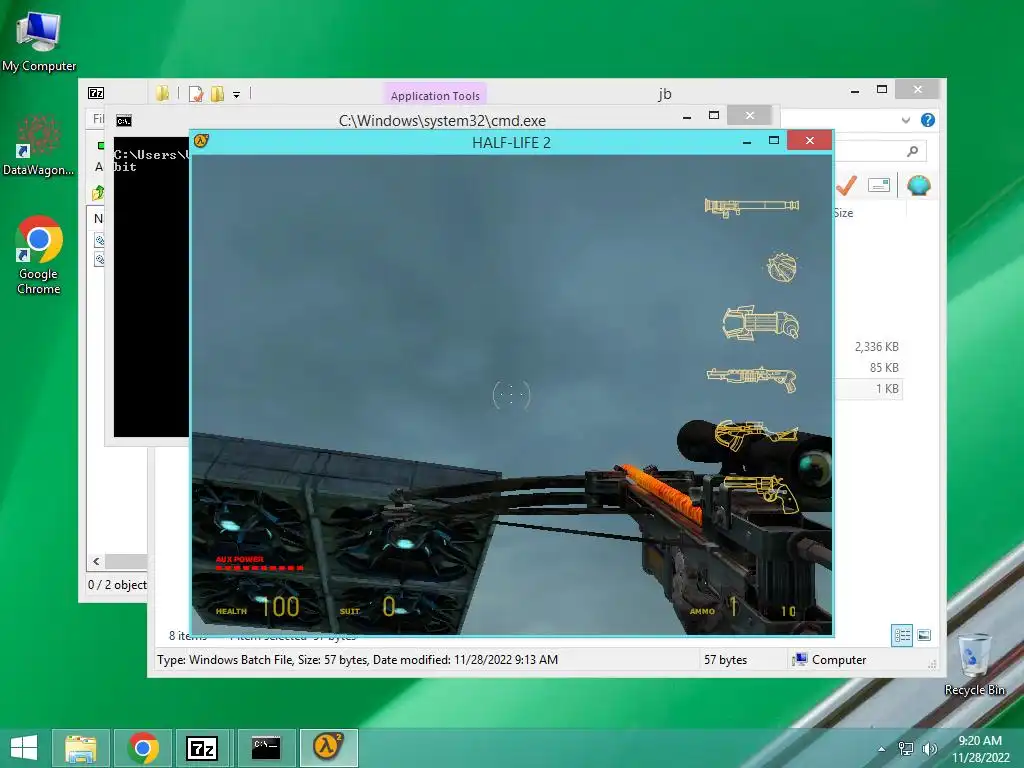Click the Half-Life 2 lambda title bar icon

coord(200,140)
